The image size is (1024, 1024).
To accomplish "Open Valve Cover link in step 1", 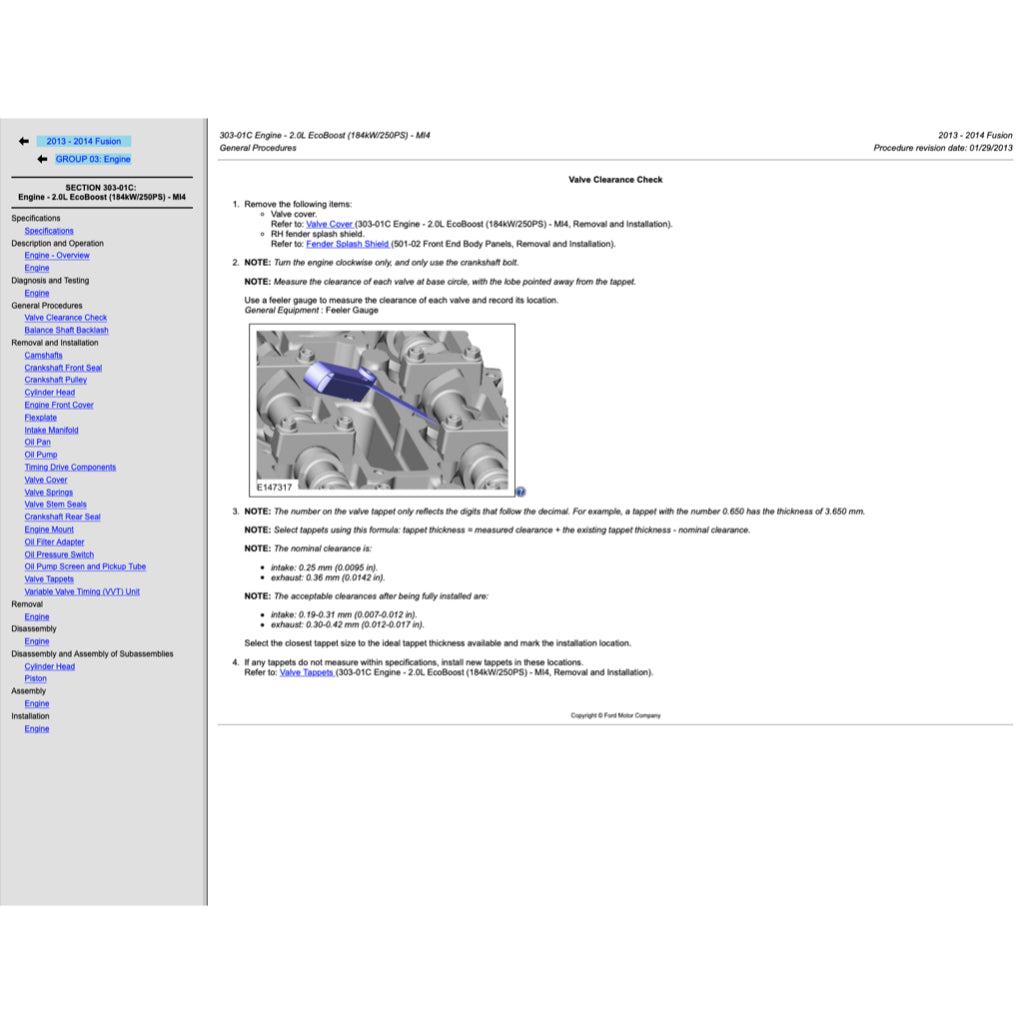I will pos(329,225).
